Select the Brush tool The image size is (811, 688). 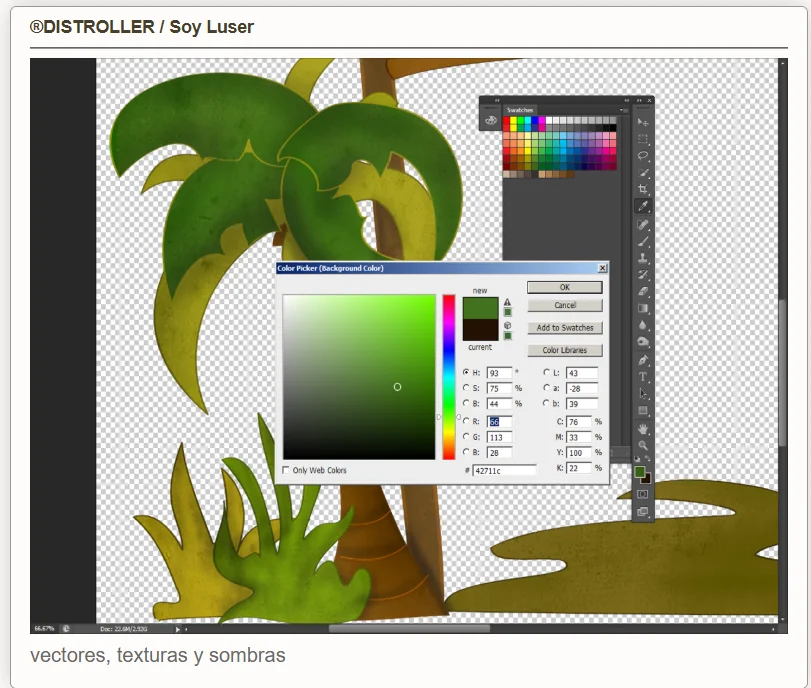[643, 241]
